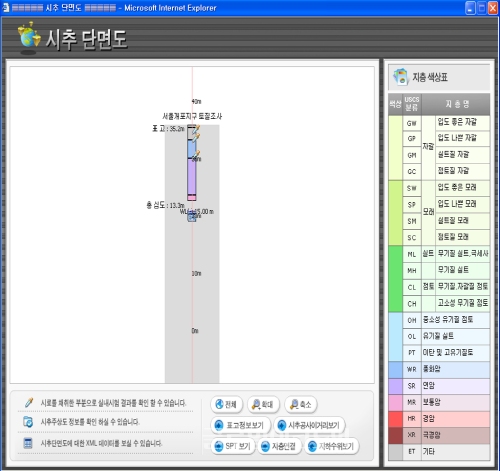Click the magnifier-minus icon in the 축소 button
500x471 pixels.
click(x=294, y=404)
